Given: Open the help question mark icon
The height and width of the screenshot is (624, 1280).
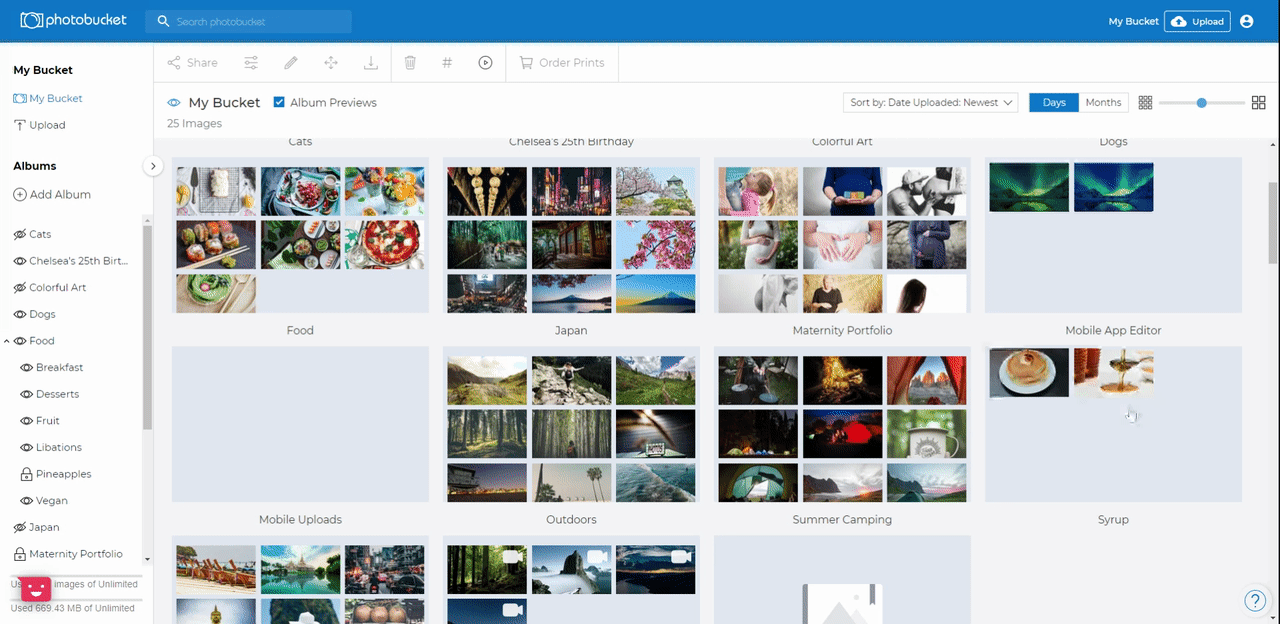Looking at the screenshot, I should click(1255, 600).
